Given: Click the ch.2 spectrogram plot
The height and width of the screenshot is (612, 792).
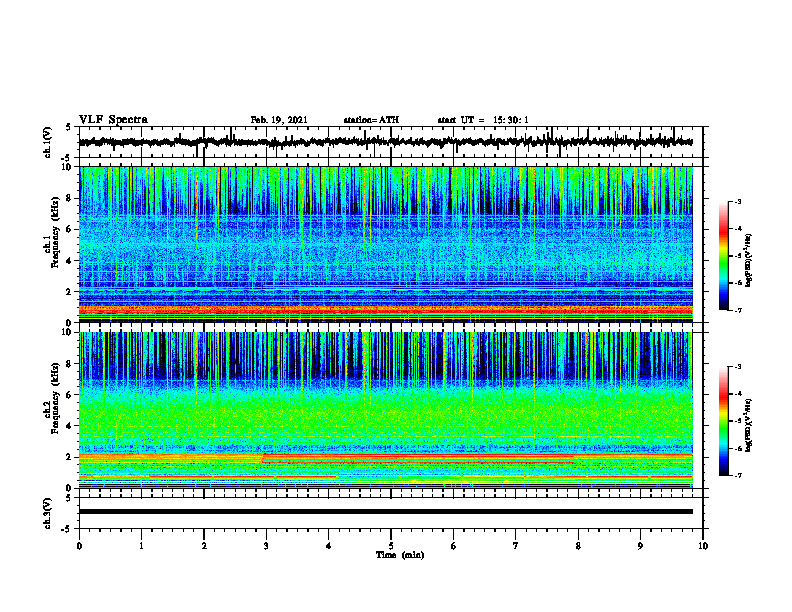Looking at the screenshot, I should point(386,410).
